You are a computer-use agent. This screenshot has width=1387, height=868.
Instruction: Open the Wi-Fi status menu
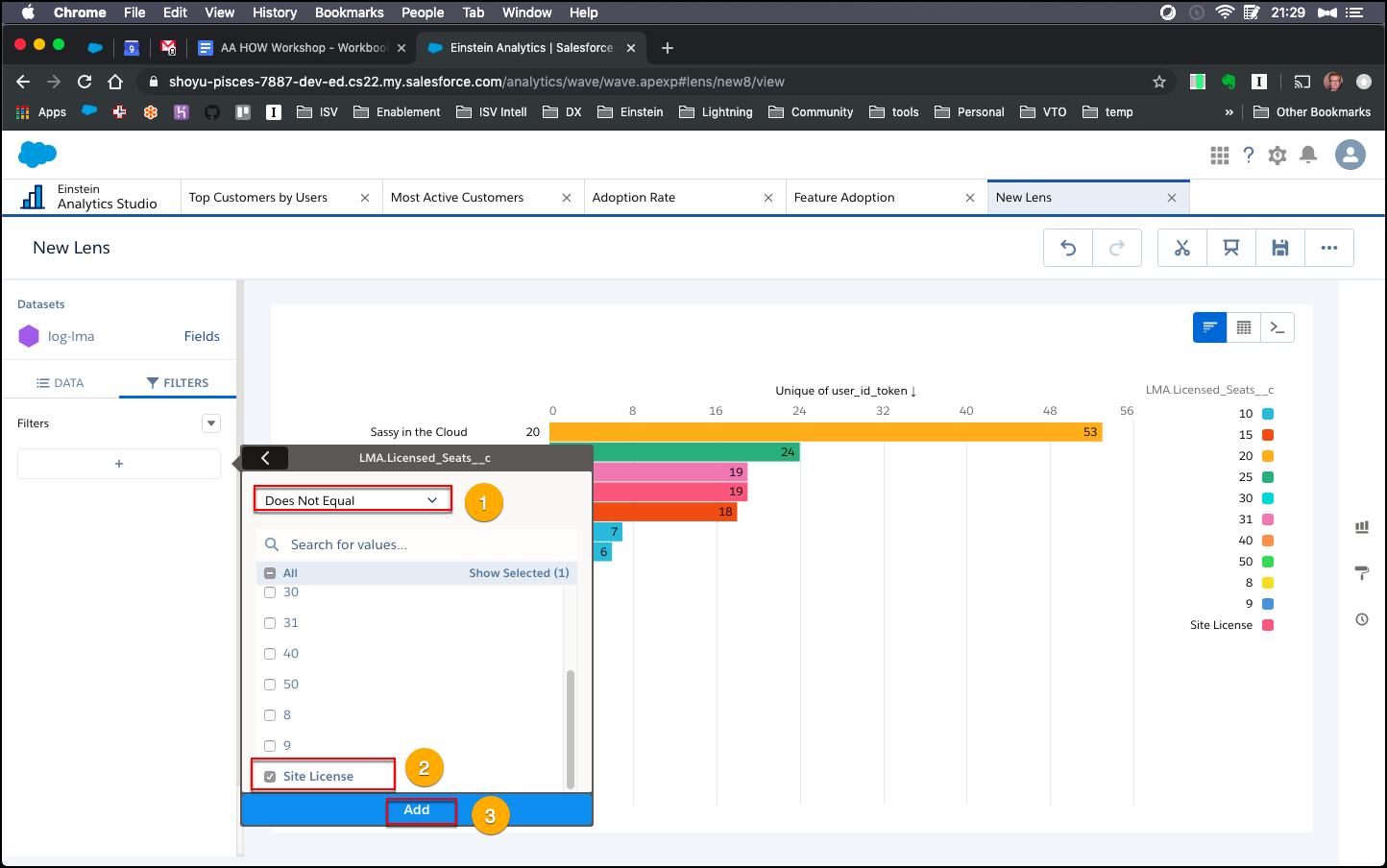pos(1225,12)
